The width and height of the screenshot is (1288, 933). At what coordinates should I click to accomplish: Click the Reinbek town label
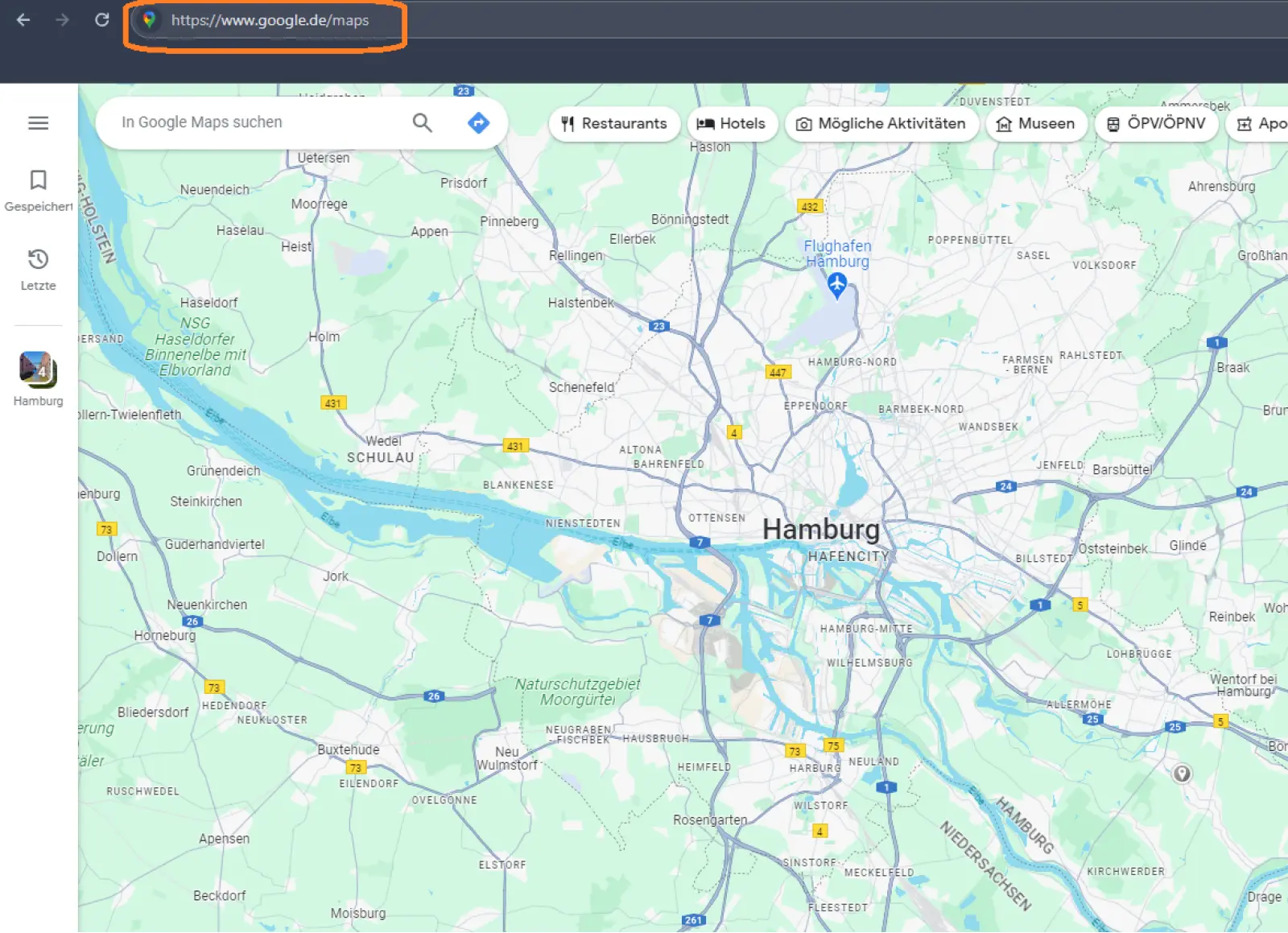(1232, 617)
